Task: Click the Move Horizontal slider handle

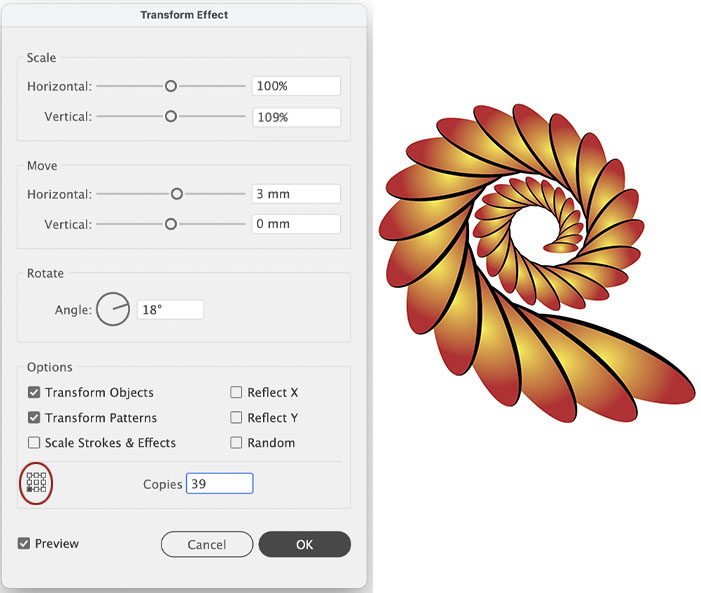Action: pyautogui.click(x=177, y=194)
